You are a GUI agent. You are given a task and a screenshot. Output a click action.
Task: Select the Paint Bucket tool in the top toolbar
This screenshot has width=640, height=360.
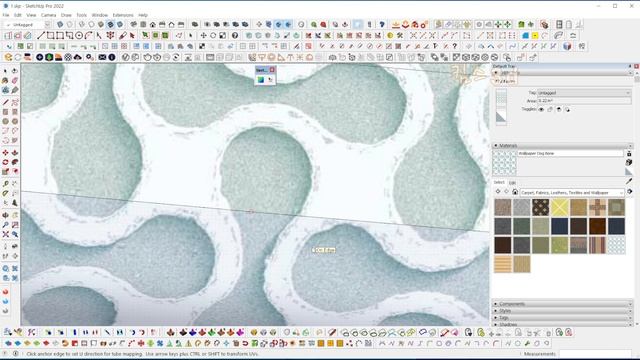pyautogui.click(x=123, y=36)
